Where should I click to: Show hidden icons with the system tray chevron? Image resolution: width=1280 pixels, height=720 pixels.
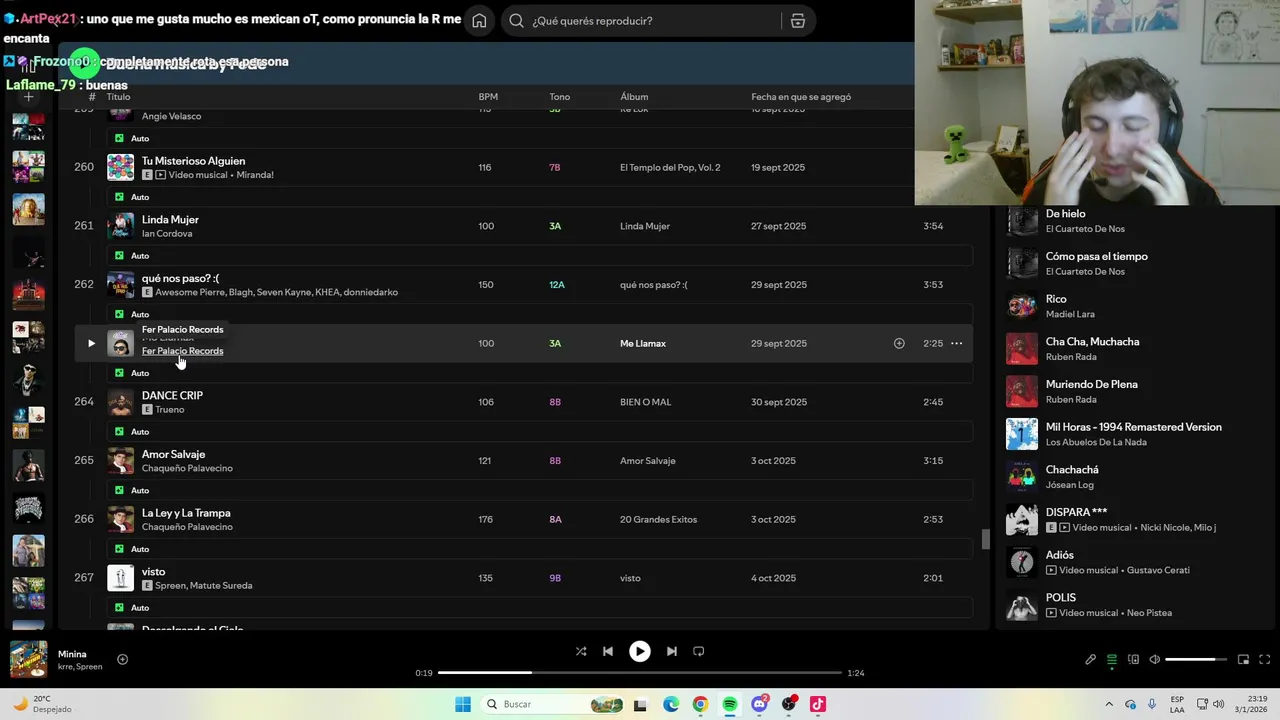[x=1108, y=704]
